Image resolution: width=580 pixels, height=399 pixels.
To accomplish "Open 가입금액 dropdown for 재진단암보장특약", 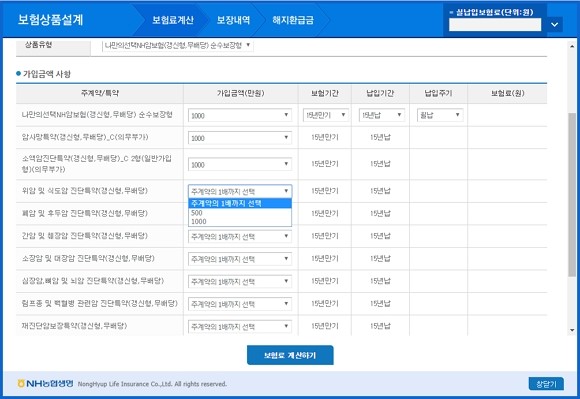I will (x=240, y=327).
